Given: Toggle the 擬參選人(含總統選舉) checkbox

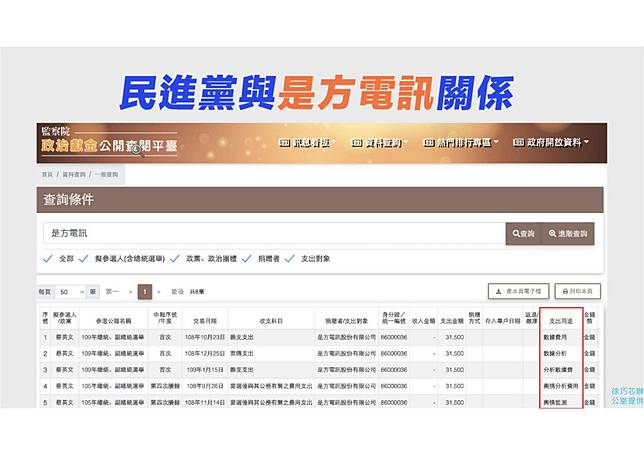Looking at the screenshot, I should click(x=84, y=259).
